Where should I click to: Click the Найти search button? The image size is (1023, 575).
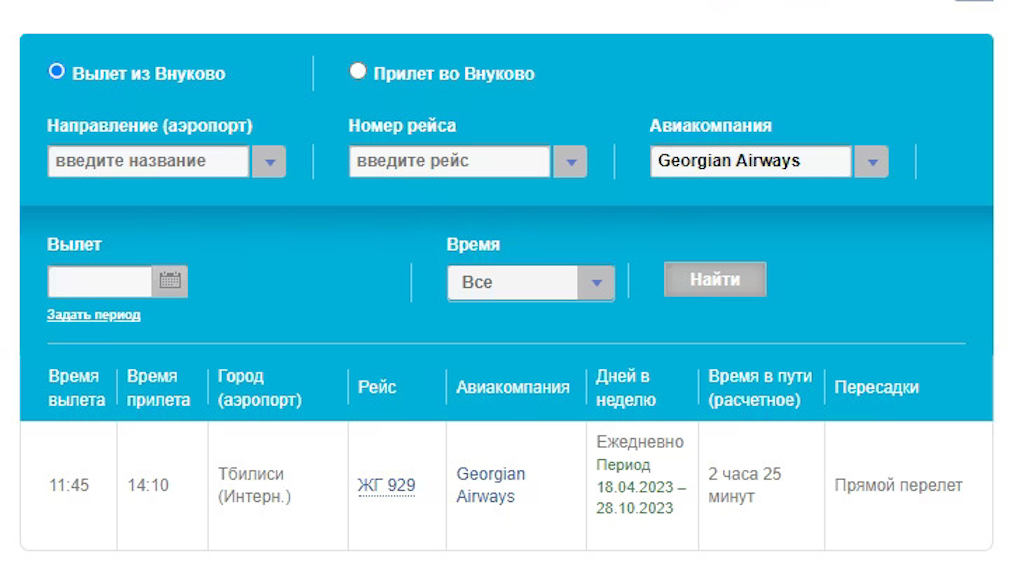click(715, 279)
